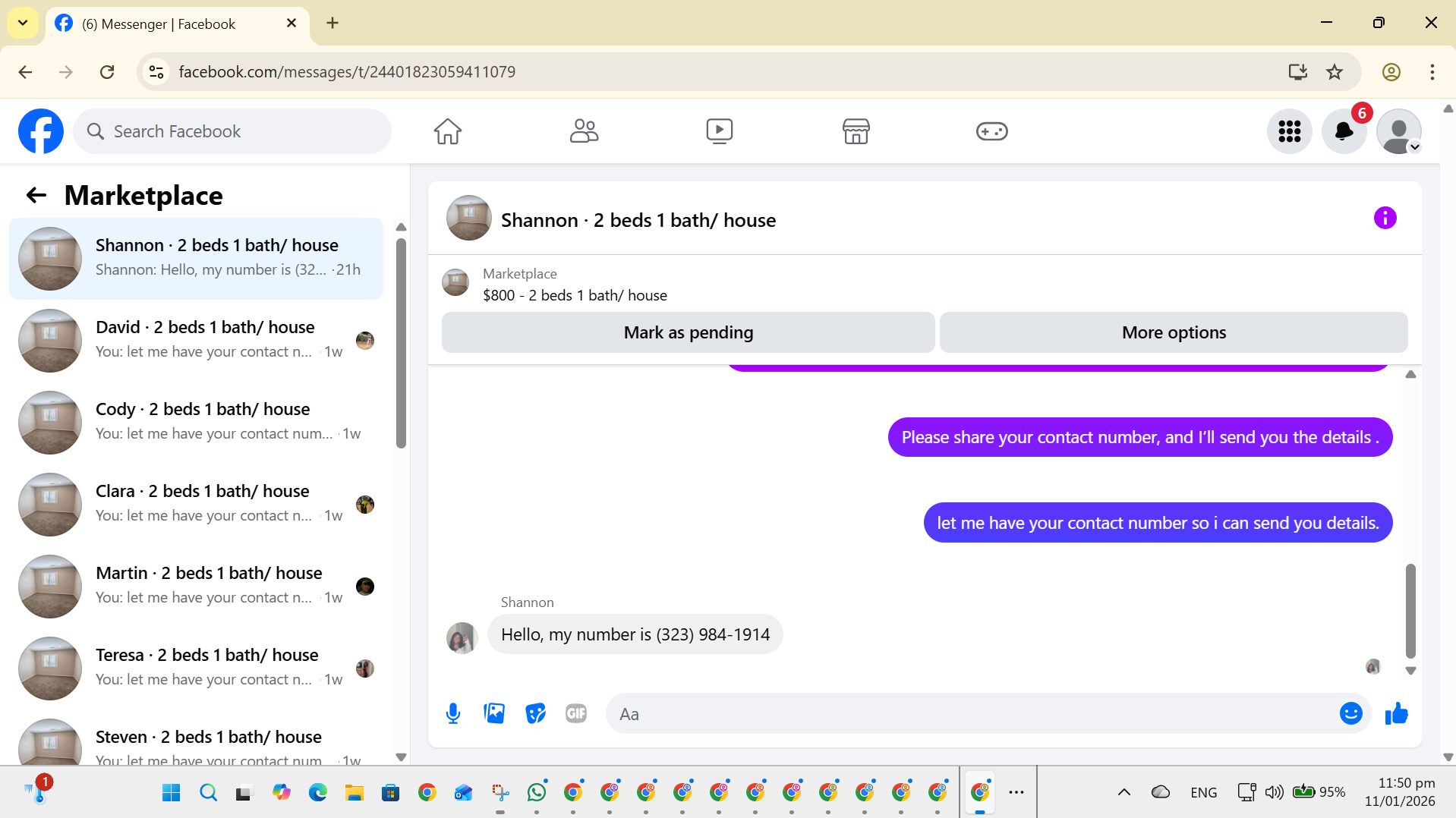
Task: Open Chrome three-dot menu
Action: click(1432, 72)
